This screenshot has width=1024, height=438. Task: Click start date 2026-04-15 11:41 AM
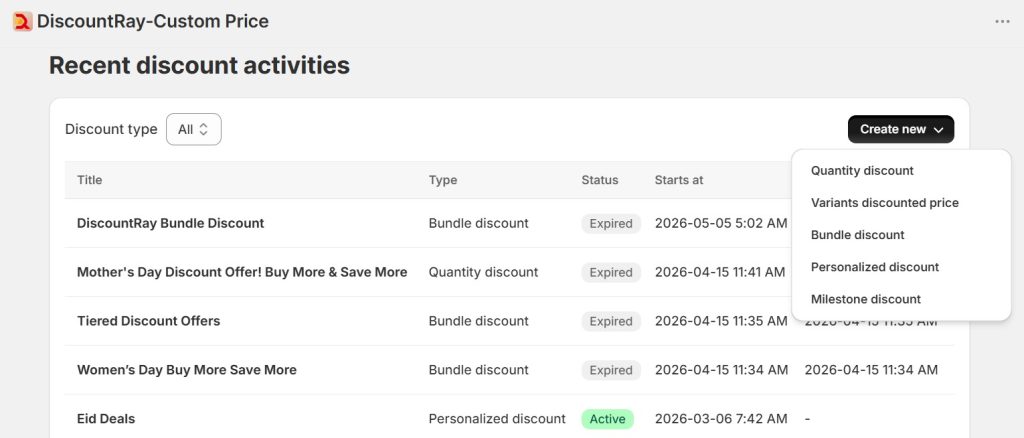point(720,272)
